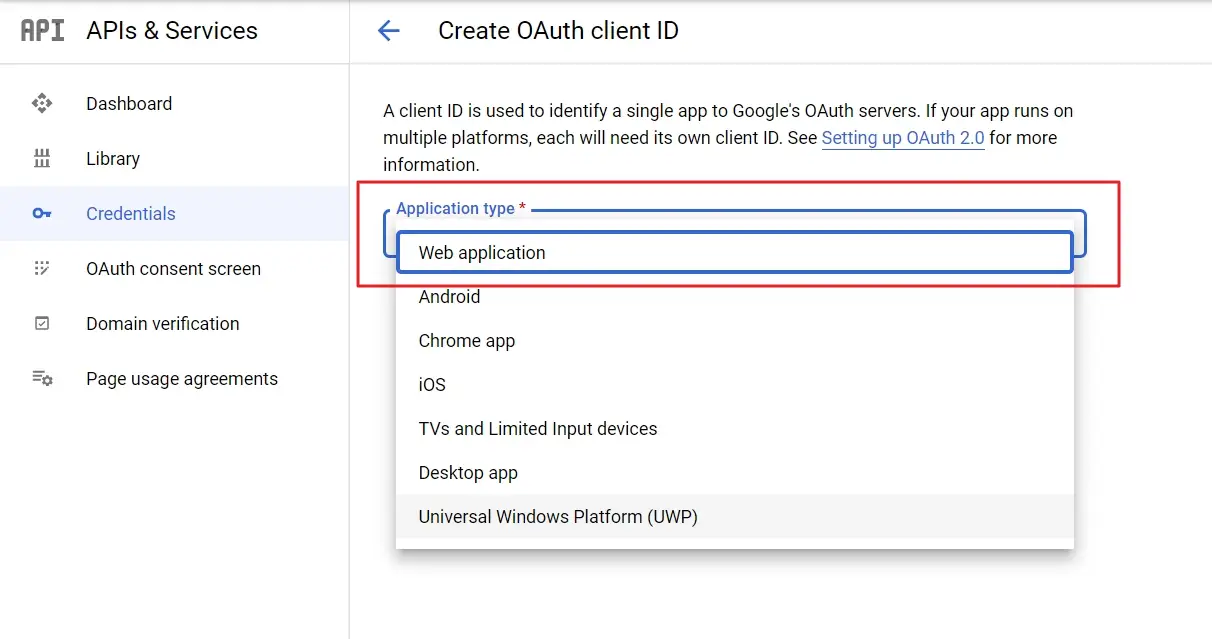The image size is (1212, 639).
Task: Navigate to the Dashboard menu entry
Action: pos(129,103)
